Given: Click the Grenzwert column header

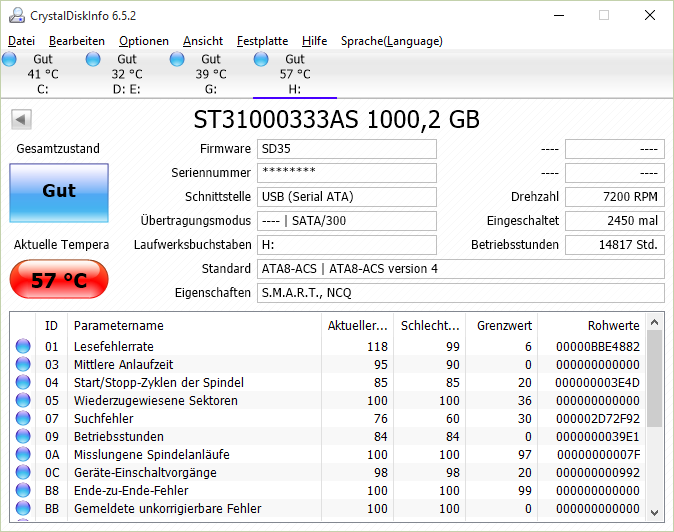Looking at the screenshot, I should tap(502, 326).
